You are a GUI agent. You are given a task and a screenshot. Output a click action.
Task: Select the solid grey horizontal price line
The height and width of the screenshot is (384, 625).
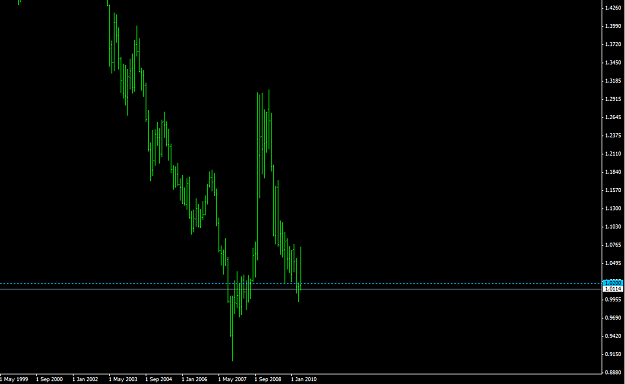(301, 289)
